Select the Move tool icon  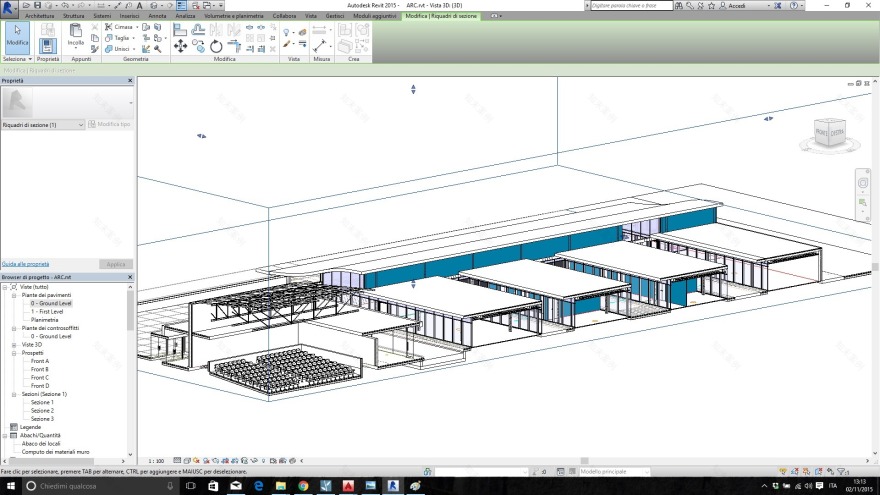click(x=180, y=46)
